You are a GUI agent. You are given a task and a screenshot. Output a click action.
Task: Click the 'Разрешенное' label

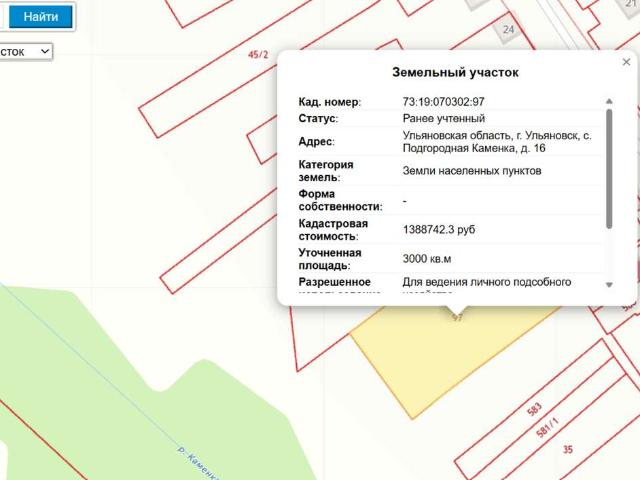click(335, 282)
